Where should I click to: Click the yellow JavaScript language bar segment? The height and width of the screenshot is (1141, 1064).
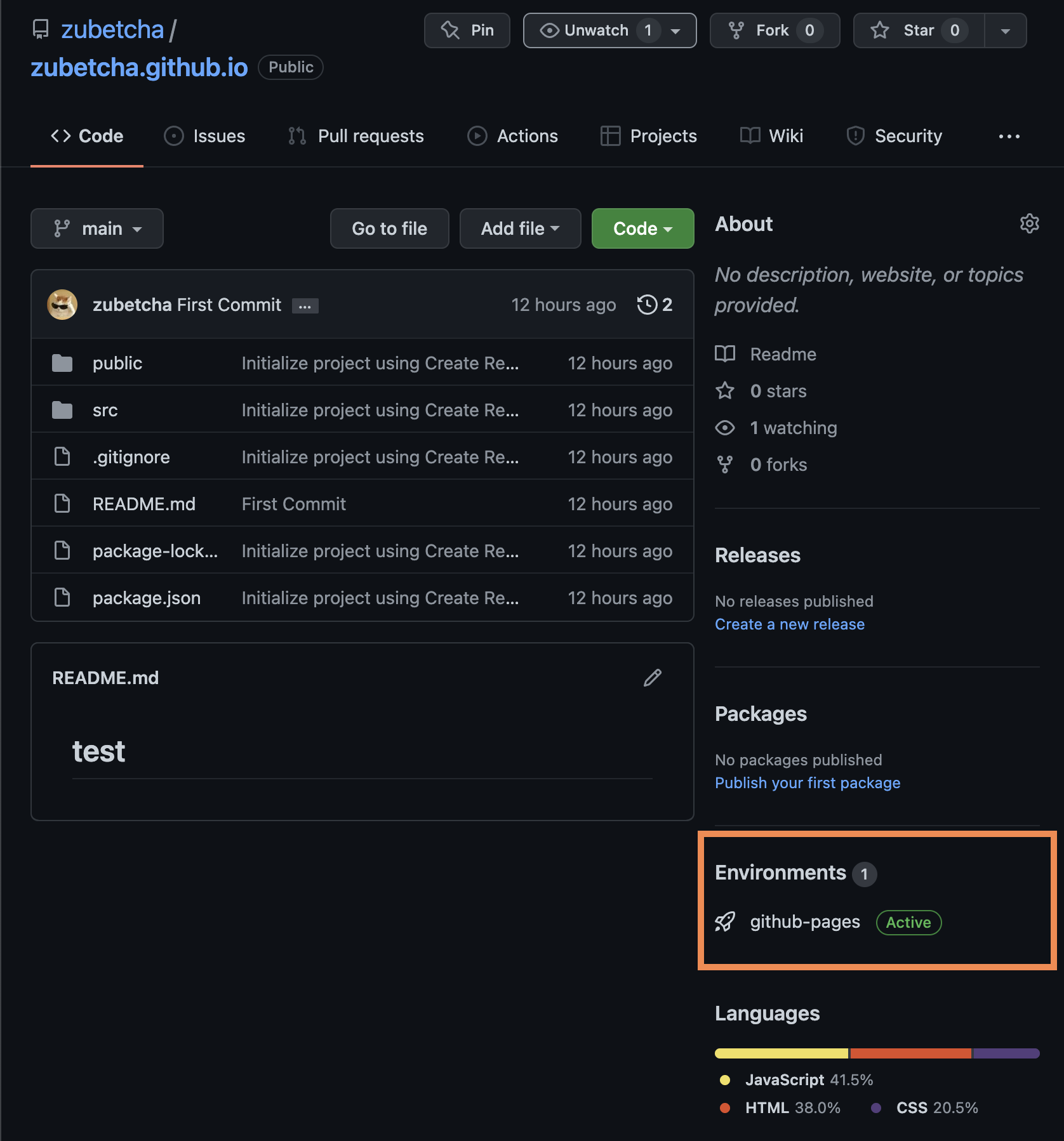pyautogui.click(x=781, y=1053)
